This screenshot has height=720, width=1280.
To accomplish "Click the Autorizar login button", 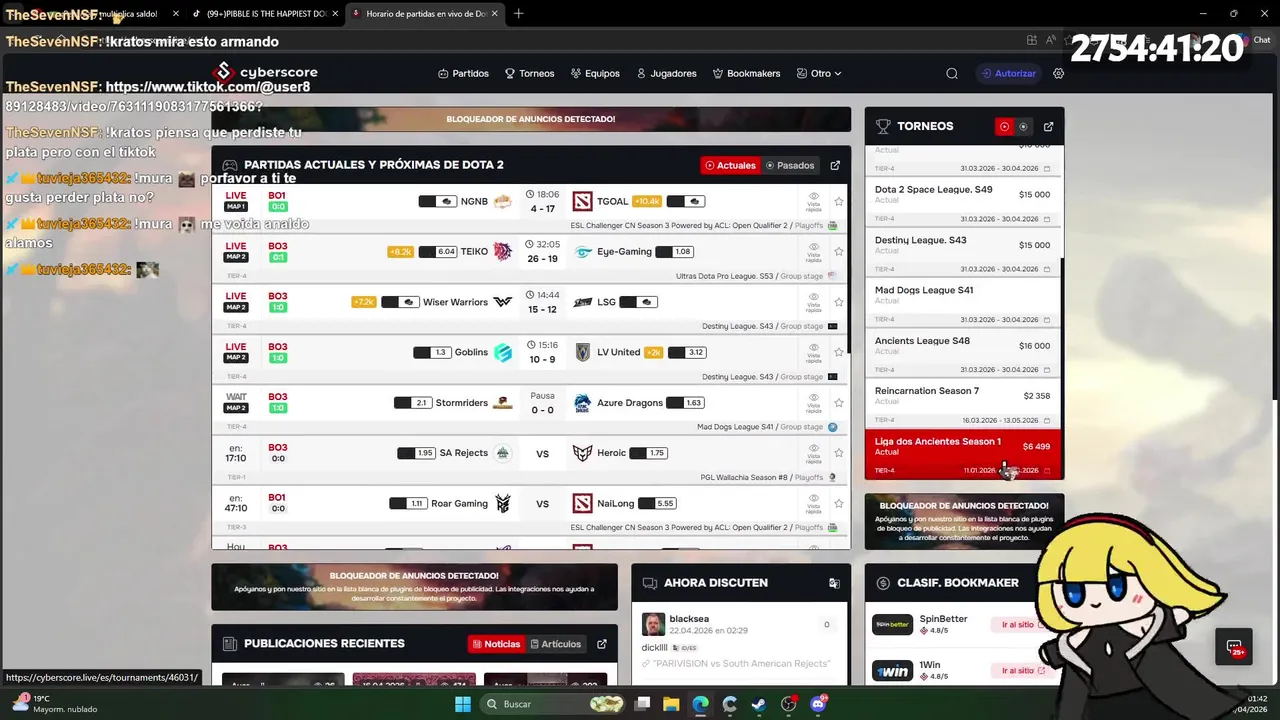I will [1009, 73].
